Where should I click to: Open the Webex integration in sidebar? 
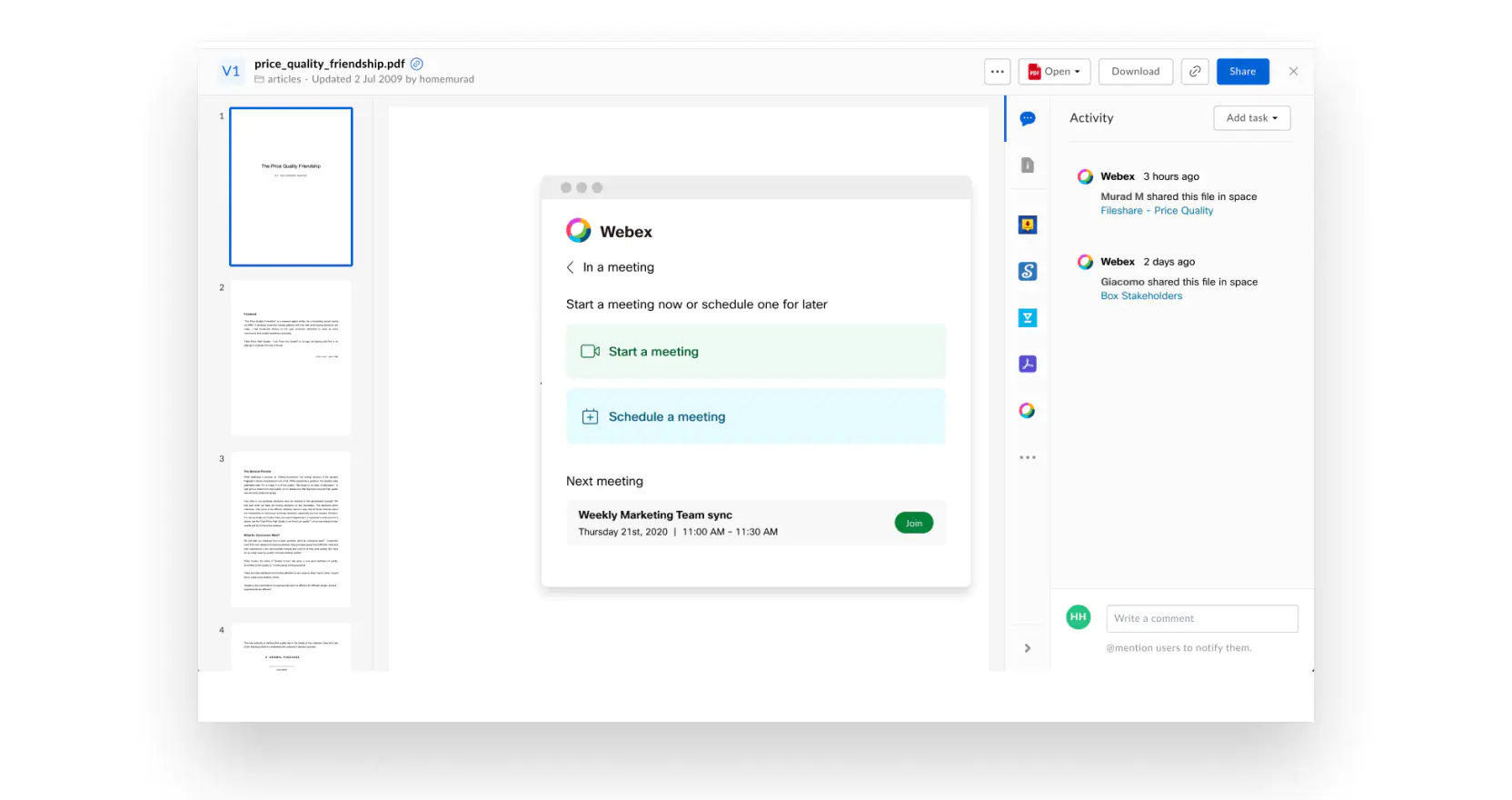(x=1028, y=410)
